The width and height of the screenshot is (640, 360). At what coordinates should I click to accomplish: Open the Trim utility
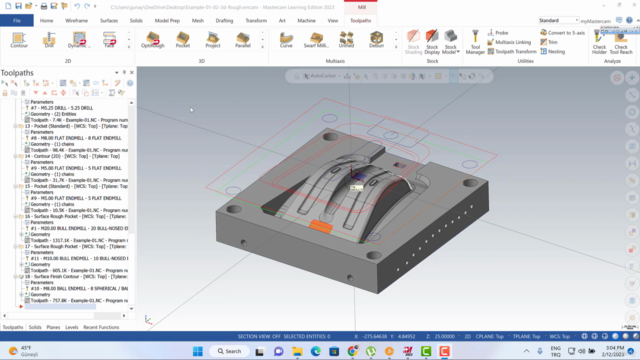(549, 42)
